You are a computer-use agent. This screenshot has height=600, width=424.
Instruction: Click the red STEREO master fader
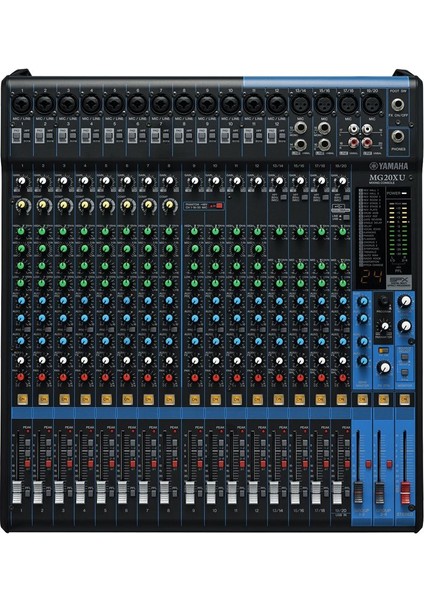405,494
